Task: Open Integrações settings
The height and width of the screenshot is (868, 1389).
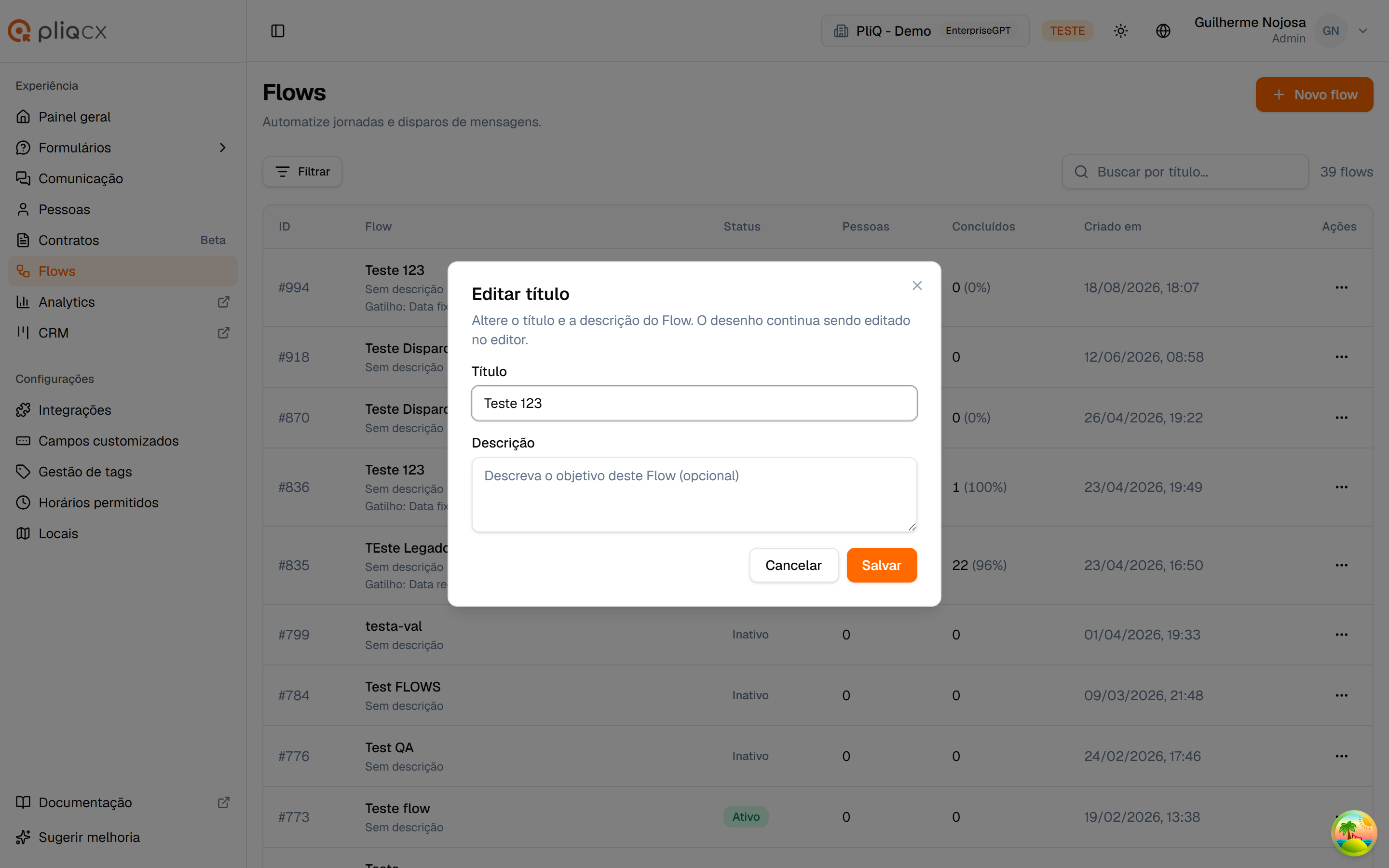Action: (123, 410)
